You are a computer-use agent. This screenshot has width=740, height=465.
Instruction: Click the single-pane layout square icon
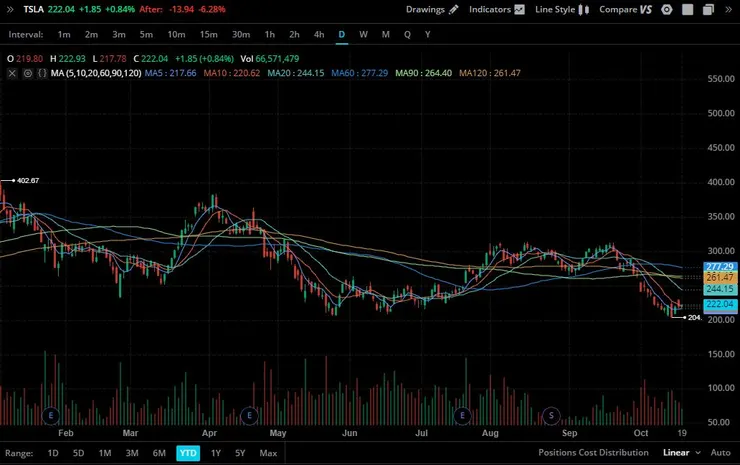[x=688, y=9]
